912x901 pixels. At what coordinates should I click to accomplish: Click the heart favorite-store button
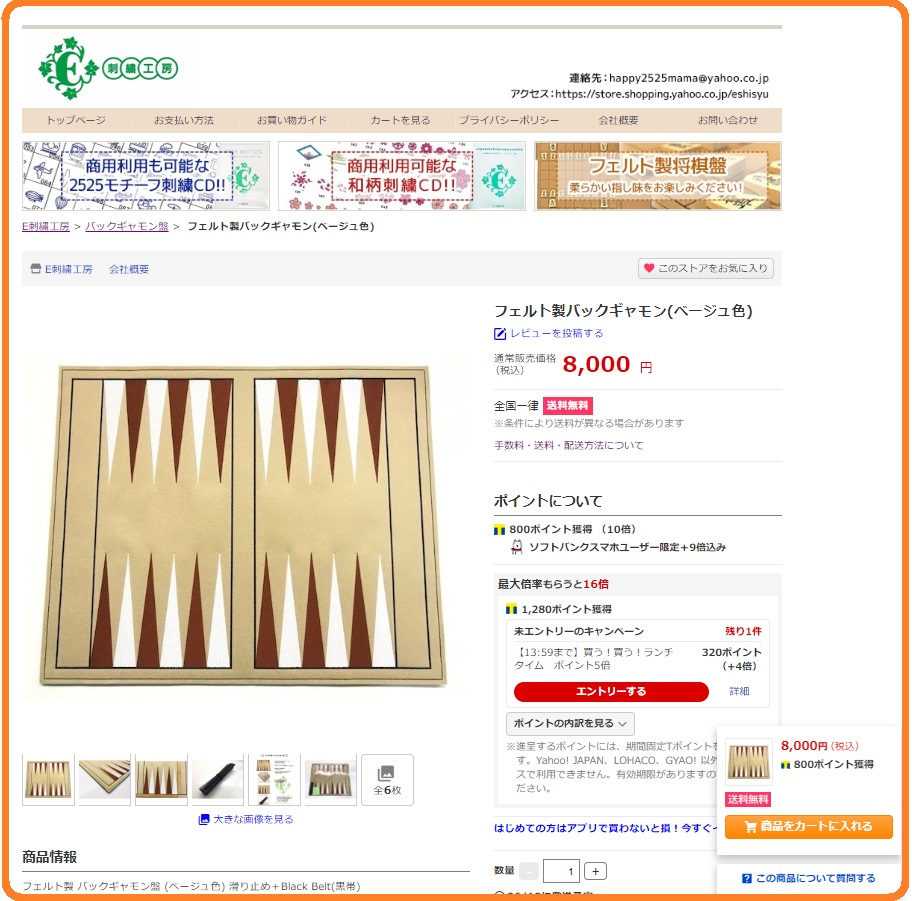[x=706, y=268]
